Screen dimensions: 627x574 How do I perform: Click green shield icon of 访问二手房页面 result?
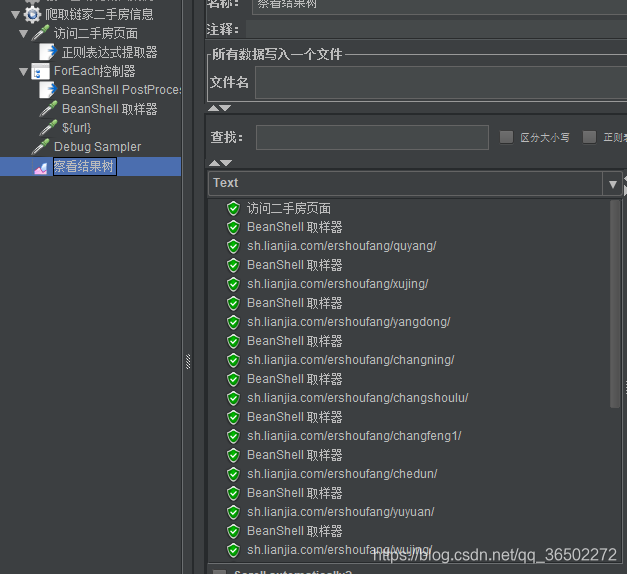234,208
